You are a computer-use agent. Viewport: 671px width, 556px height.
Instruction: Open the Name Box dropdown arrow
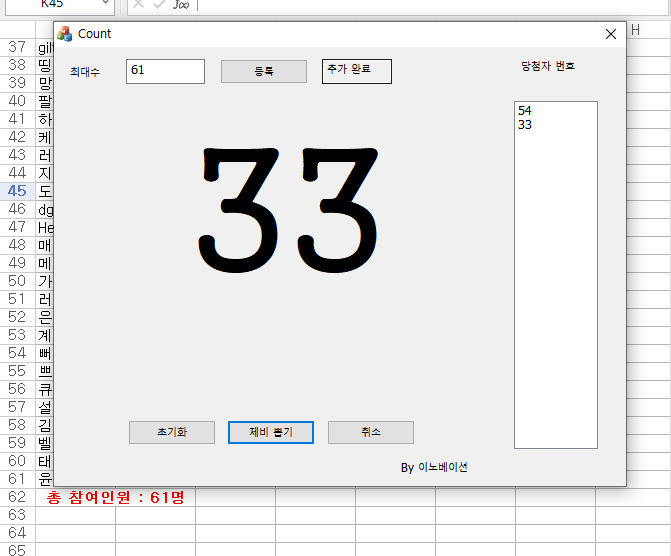pyautogui.click(x=106, y=3)
